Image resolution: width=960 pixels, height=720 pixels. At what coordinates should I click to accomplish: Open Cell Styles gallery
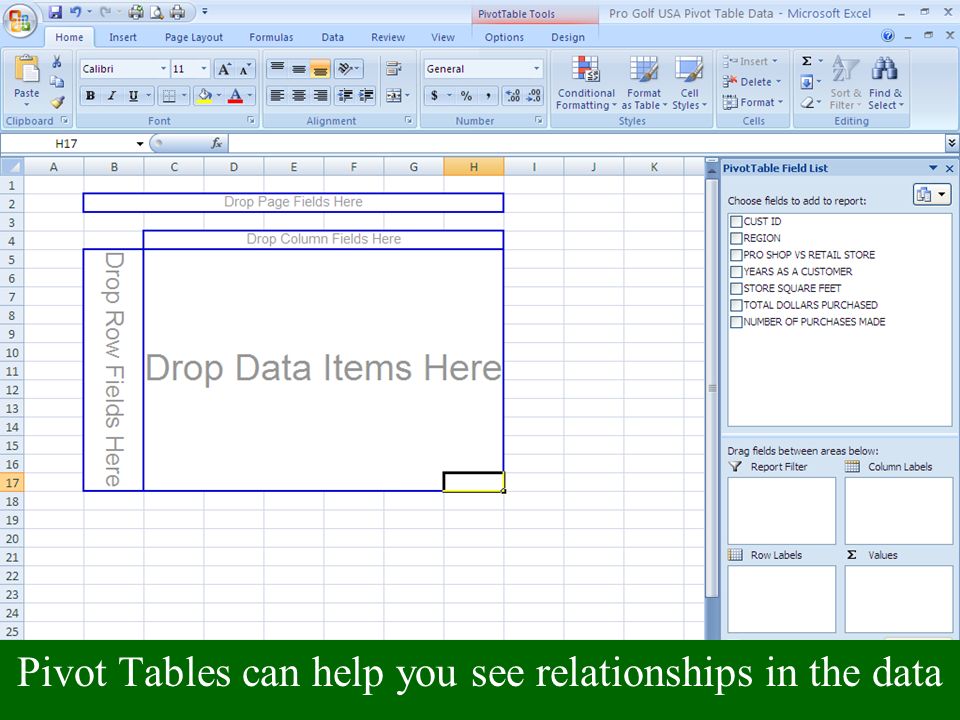pyautogui.click(x=689, y=83)
